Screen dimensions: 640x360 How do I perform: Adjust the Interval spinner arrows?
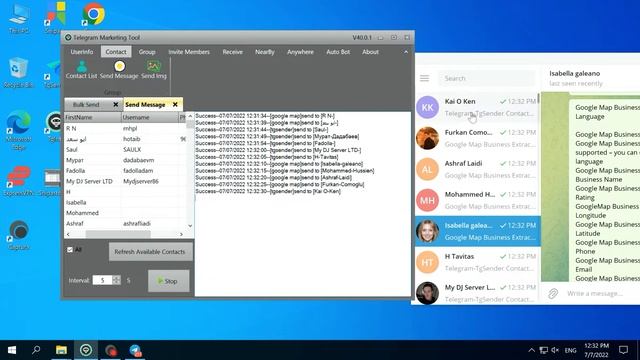(116, 280)
